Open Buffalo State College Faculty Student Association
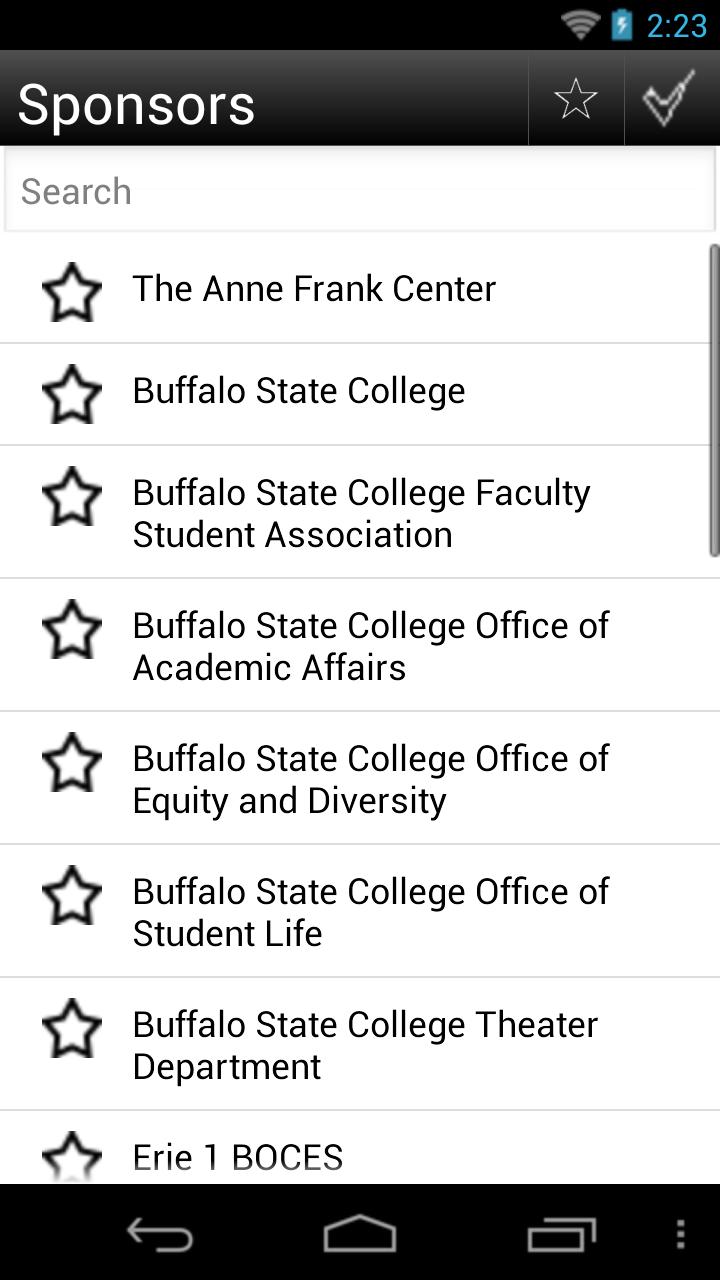The height and width of the screenshot is (1280, 720). coord(362,513)
